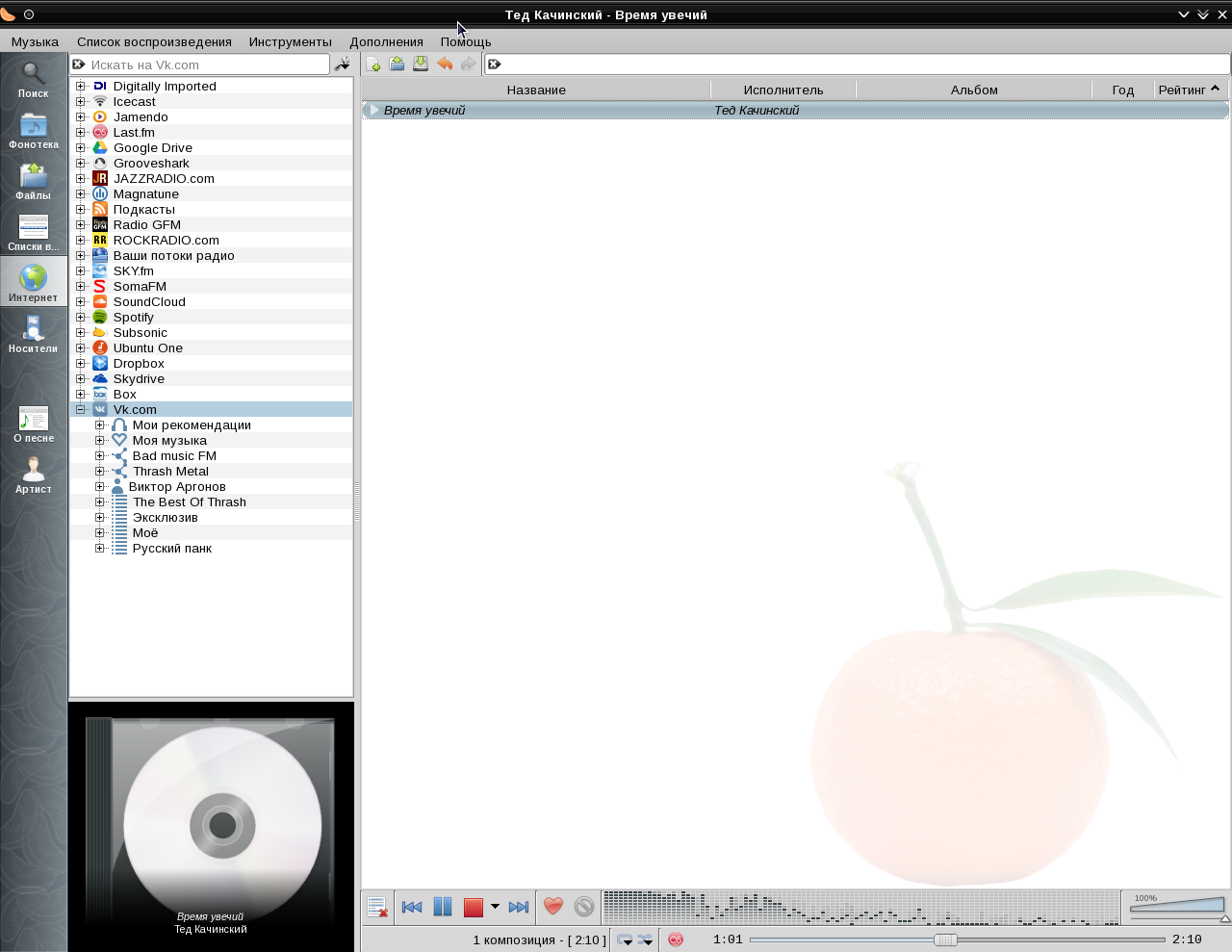Image resolution: width=1232 pixels, height=952 pixels.
Task: Open the Инструменты menu
Action: click(290, 42)
